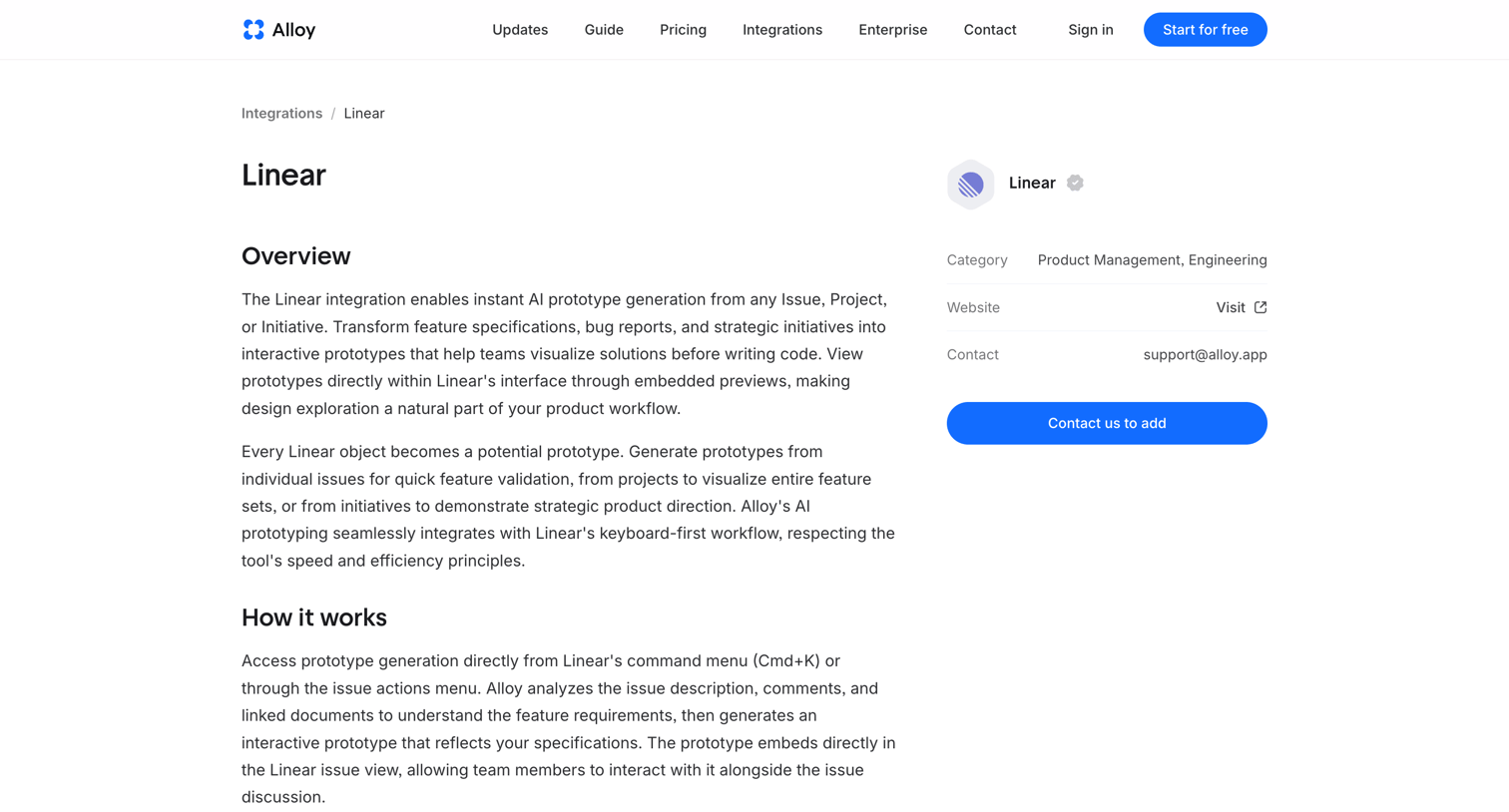Go to the Pricing page
Viewport: 1509px width, 812px height.
tap(683, 30)
